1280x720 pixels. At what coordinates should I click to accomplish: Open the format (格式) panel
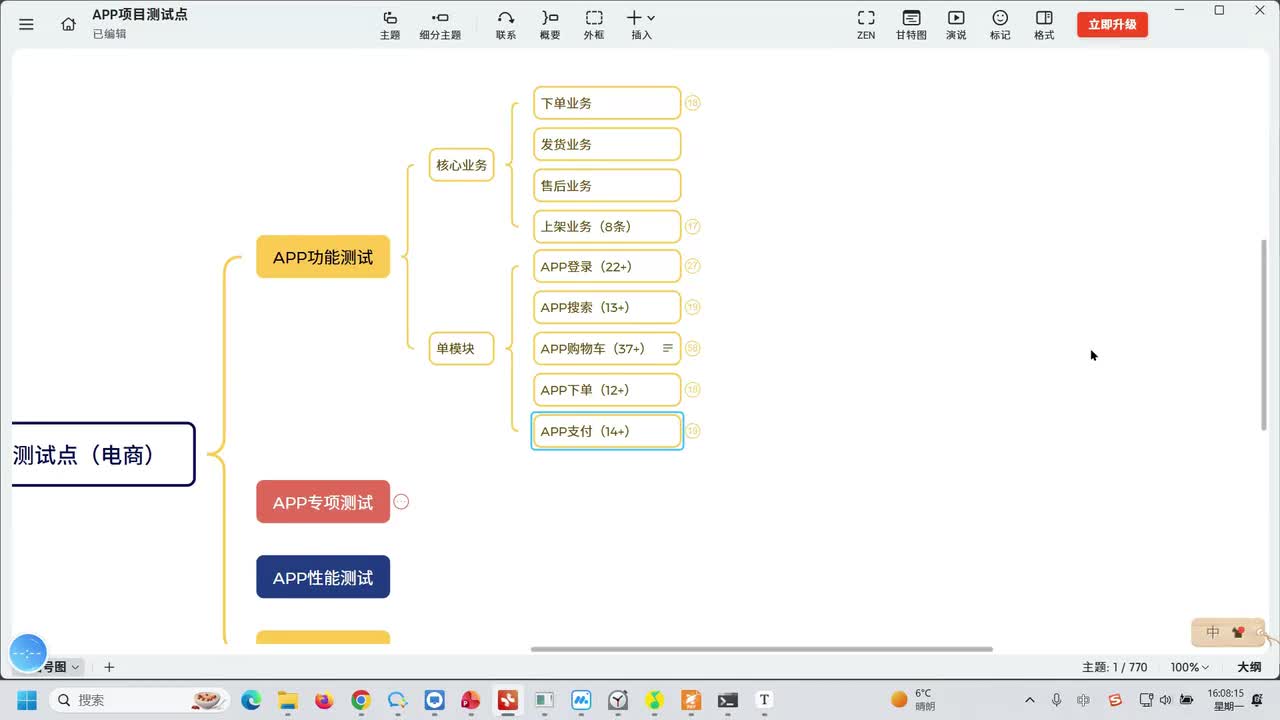1044,25
